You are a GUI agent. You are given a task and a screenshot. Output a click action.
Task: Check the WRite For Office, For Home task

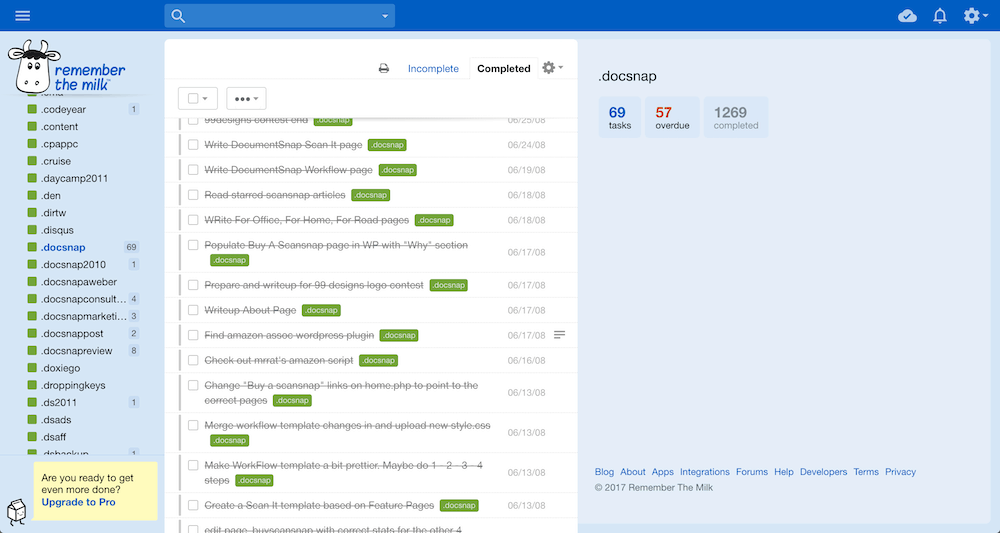(x=193, y=220)
